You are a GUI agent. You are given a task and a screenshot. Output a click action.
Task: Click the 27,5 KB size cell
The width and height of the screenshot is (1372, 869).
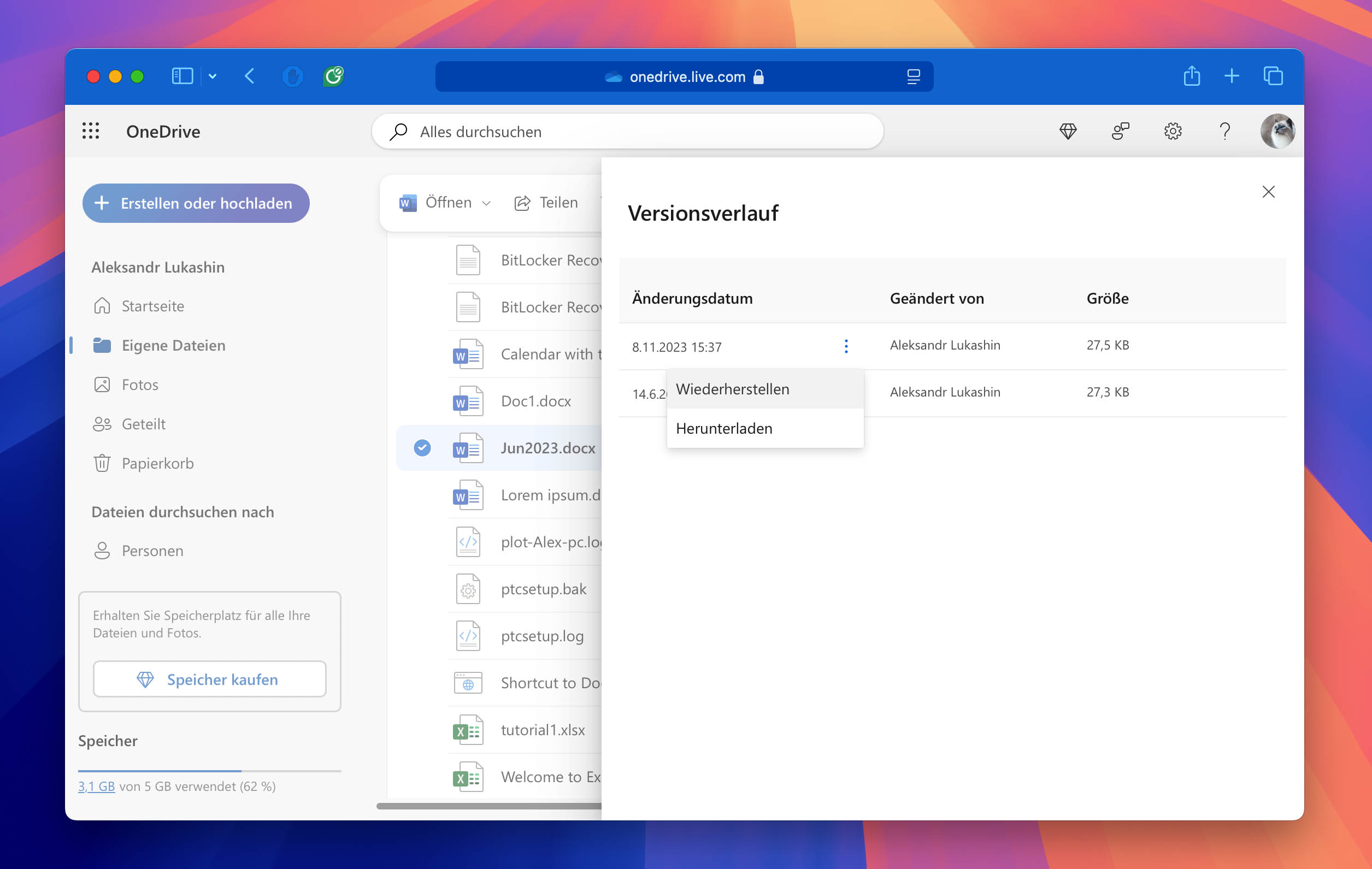pyautogui.click(x=1107, y=345)
